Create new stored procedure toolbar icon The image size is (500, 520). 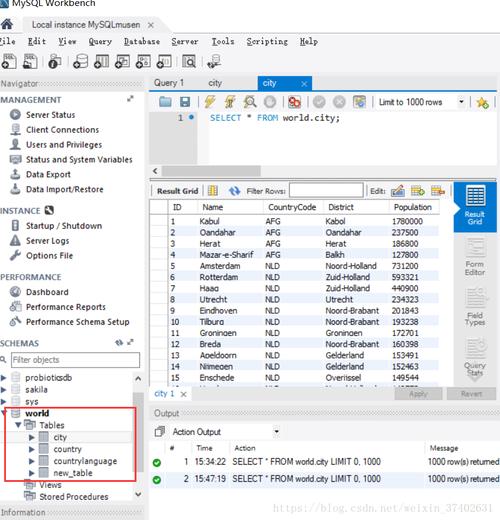[143, 62]
